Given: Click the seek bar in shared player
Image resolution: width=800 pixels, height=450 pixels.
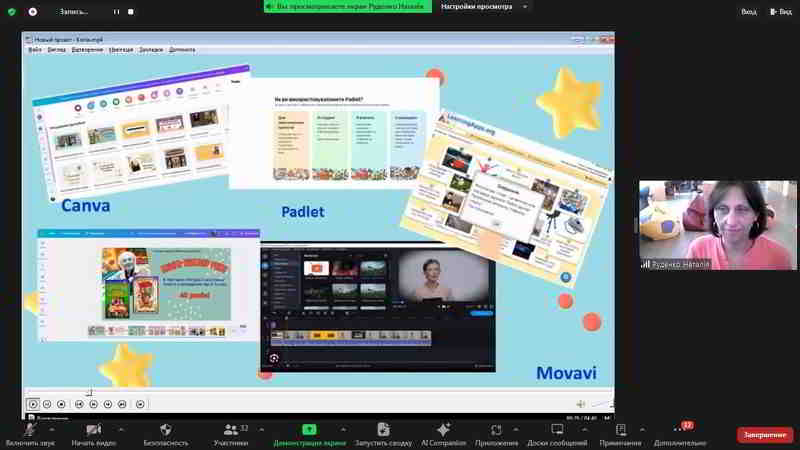Looking at the screenshot, I should pos(318,392).
